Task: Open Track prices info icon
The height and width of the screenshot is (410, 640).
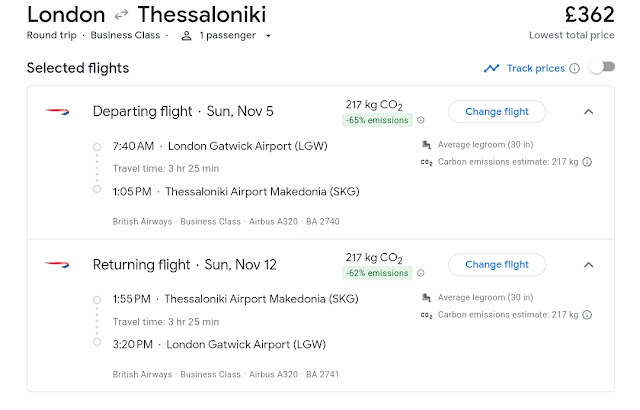Action: pos(574,68)
